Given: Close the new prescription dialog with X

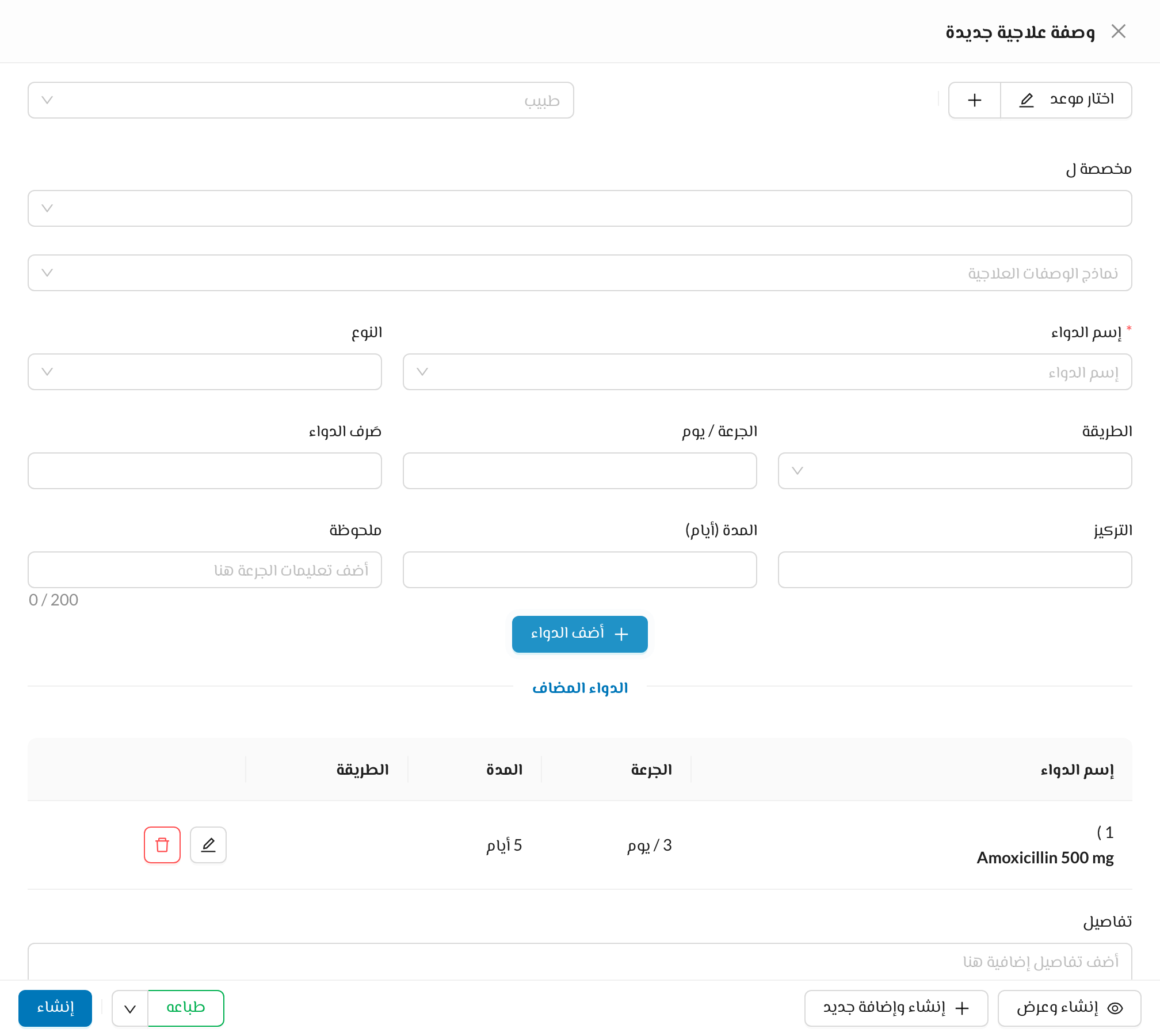Looking at the screenshot, I should tap(1118, 31).
